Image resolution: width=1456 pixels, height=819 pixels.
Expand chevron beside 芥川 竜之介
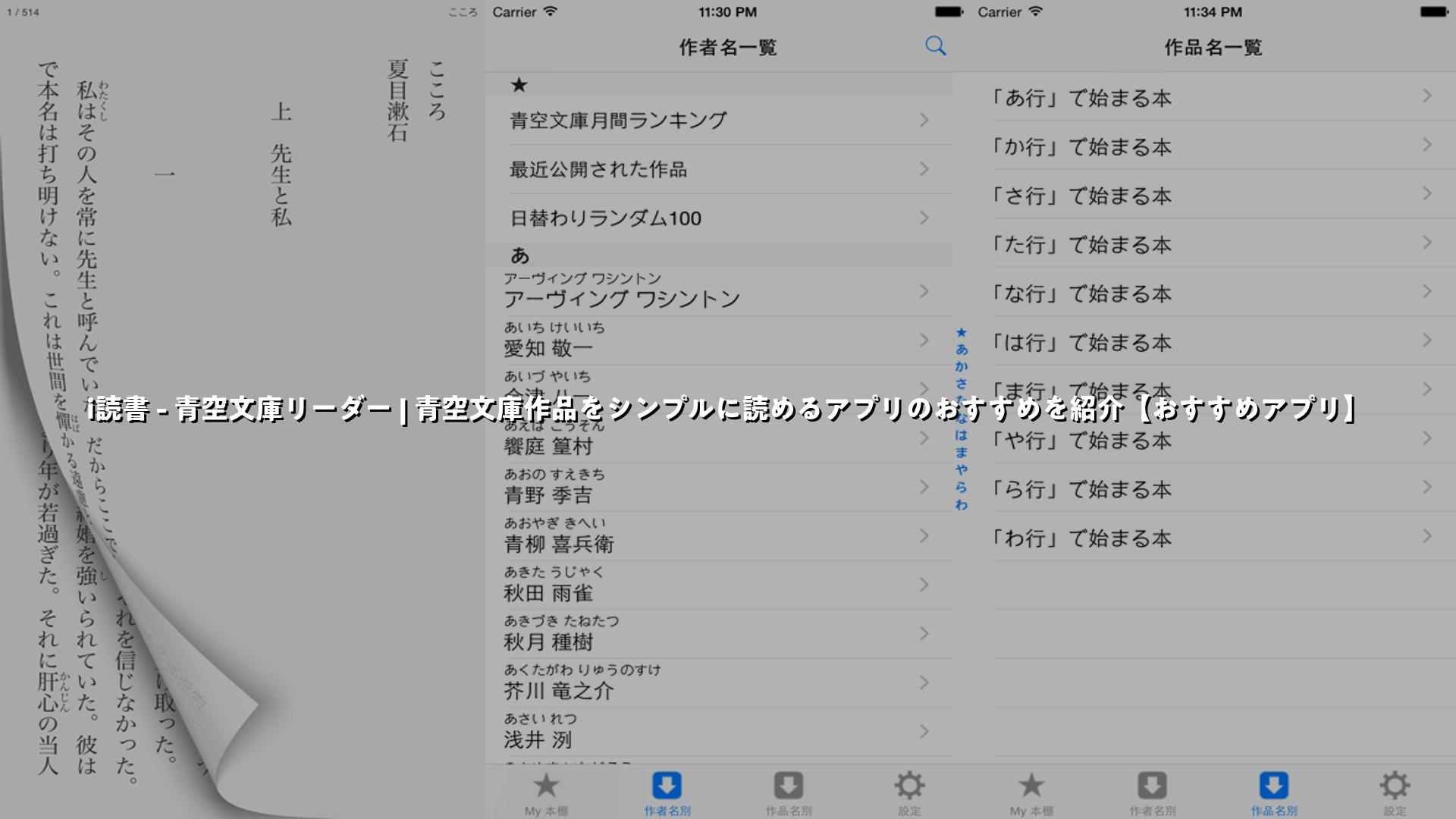point(924,682)
